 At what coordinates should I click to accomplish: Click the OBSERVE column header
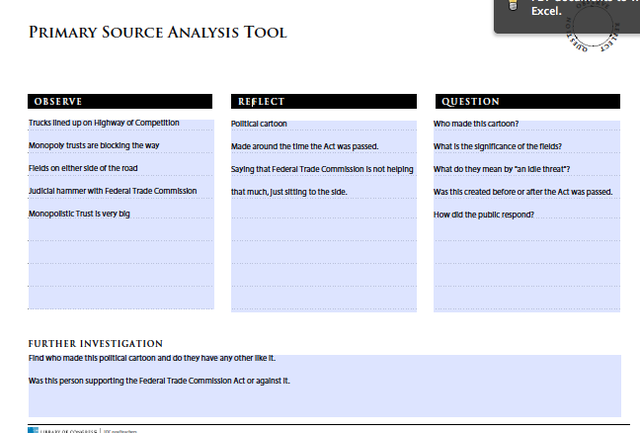(x=120, y=102)
